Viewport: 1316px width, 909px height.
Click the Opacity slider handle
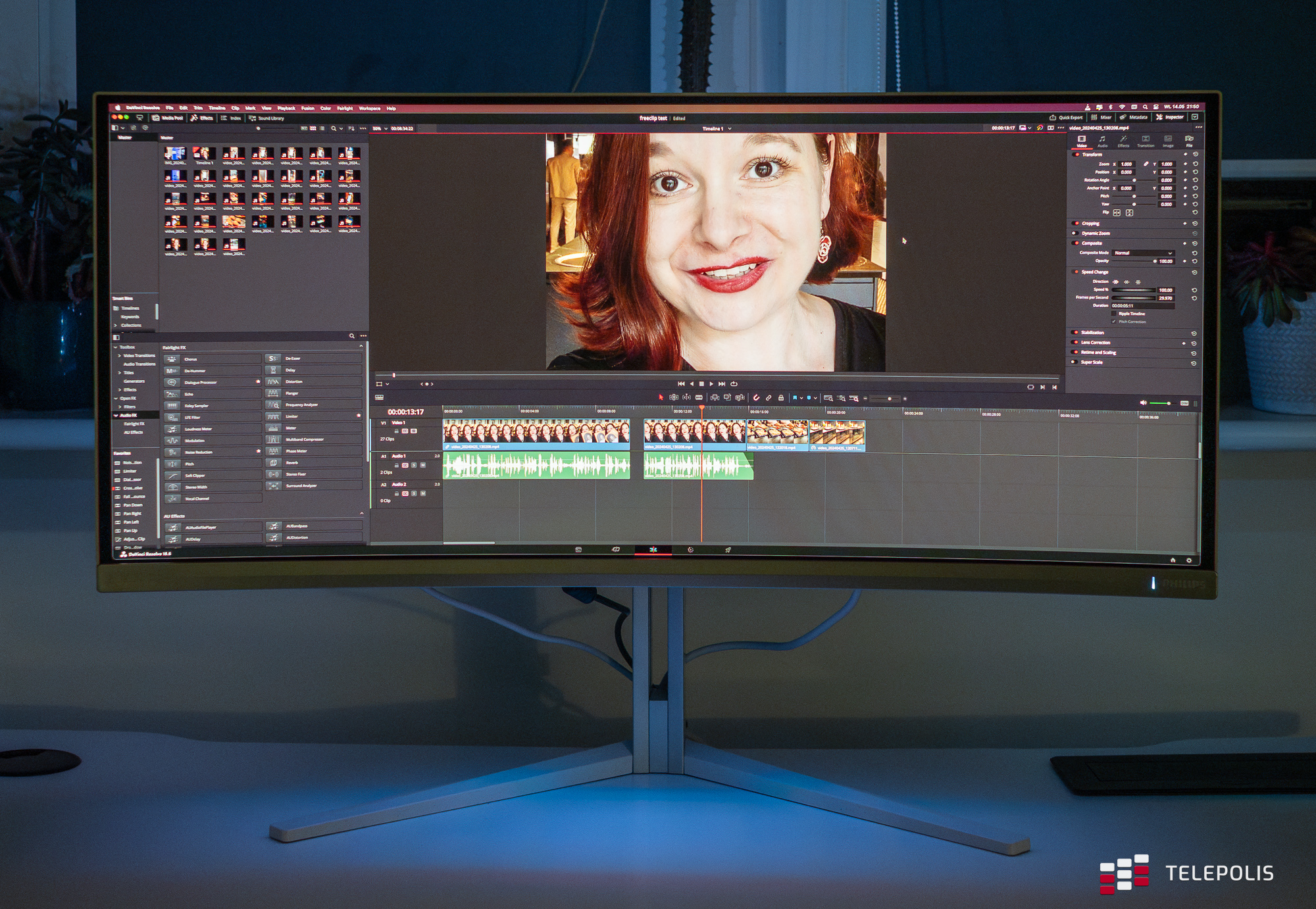(x=1155, y=261)
